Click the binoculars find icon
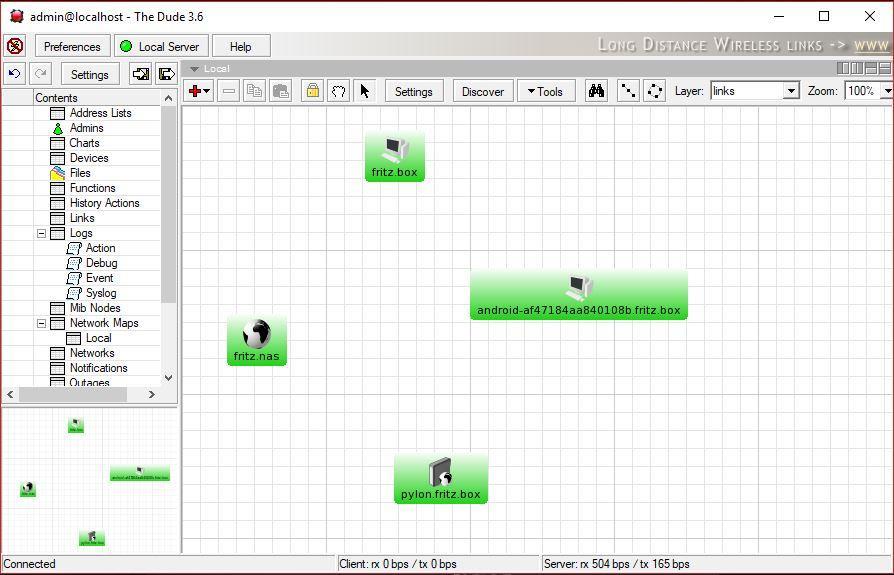This screenshot has height=575, width=894. [596, 91]
